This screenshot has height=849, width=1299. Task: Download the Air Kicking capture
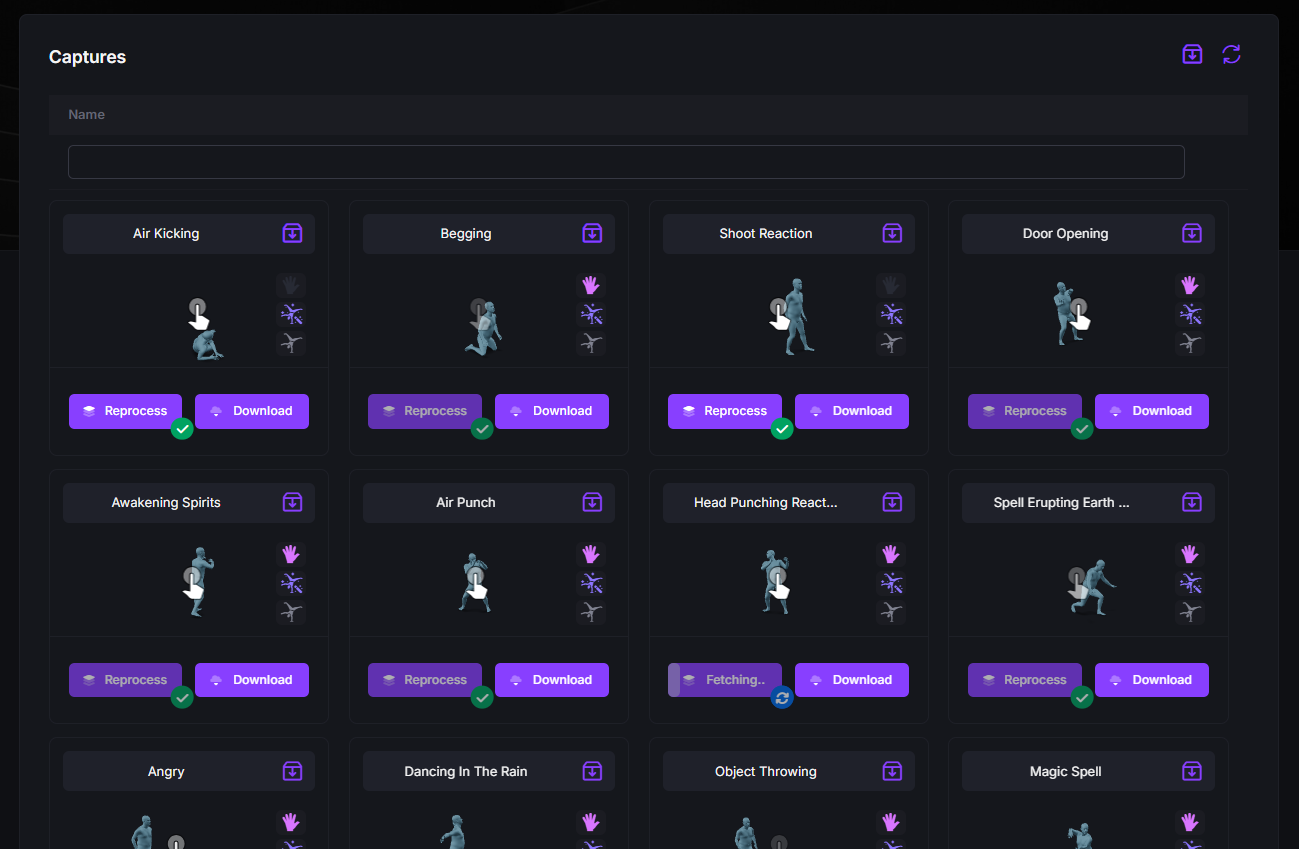point(252,411)
